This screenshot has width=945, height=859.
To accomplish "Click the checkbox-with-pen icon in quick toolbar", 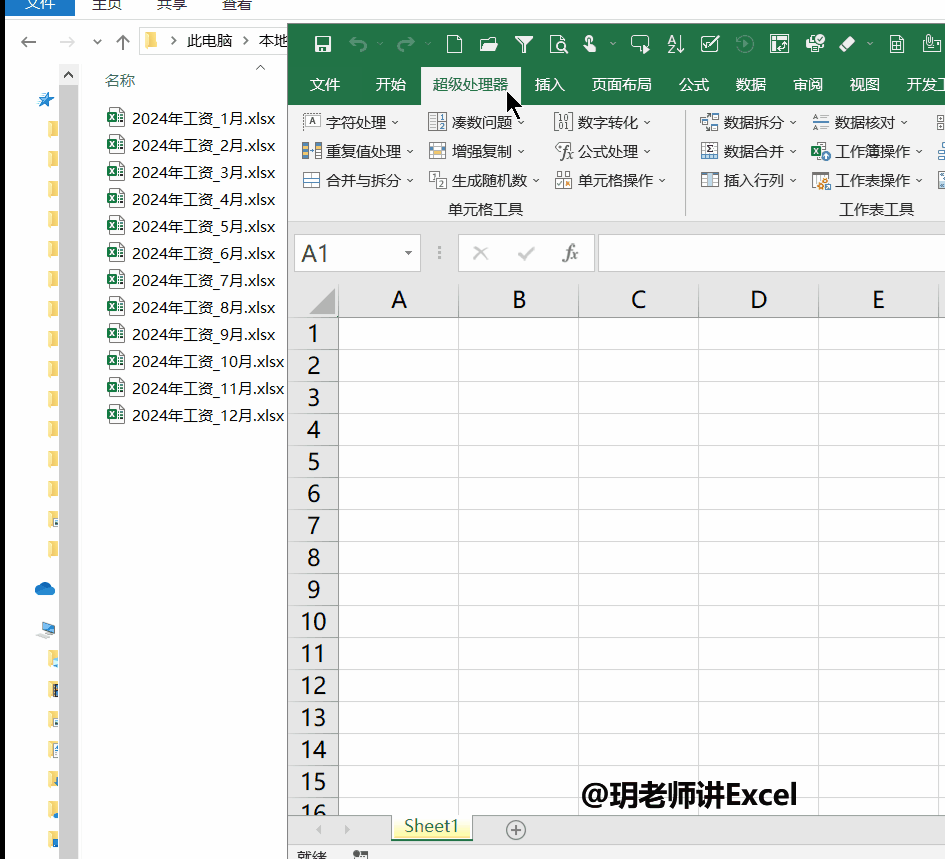I will coord(710,44).
